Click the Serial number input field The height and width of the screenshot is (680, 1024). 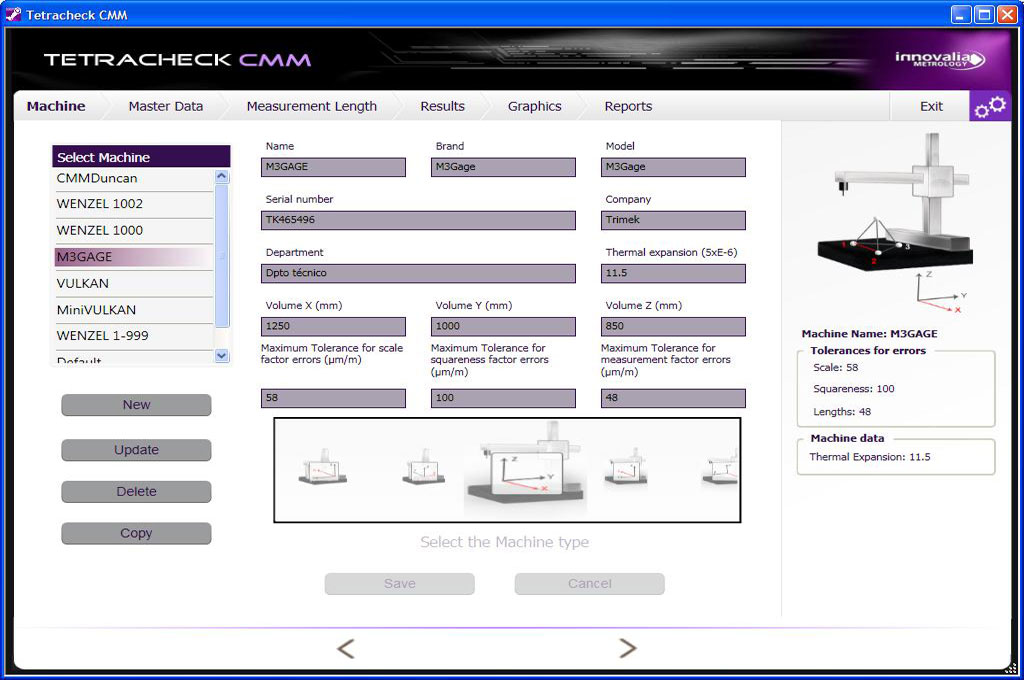click(418, 220)
